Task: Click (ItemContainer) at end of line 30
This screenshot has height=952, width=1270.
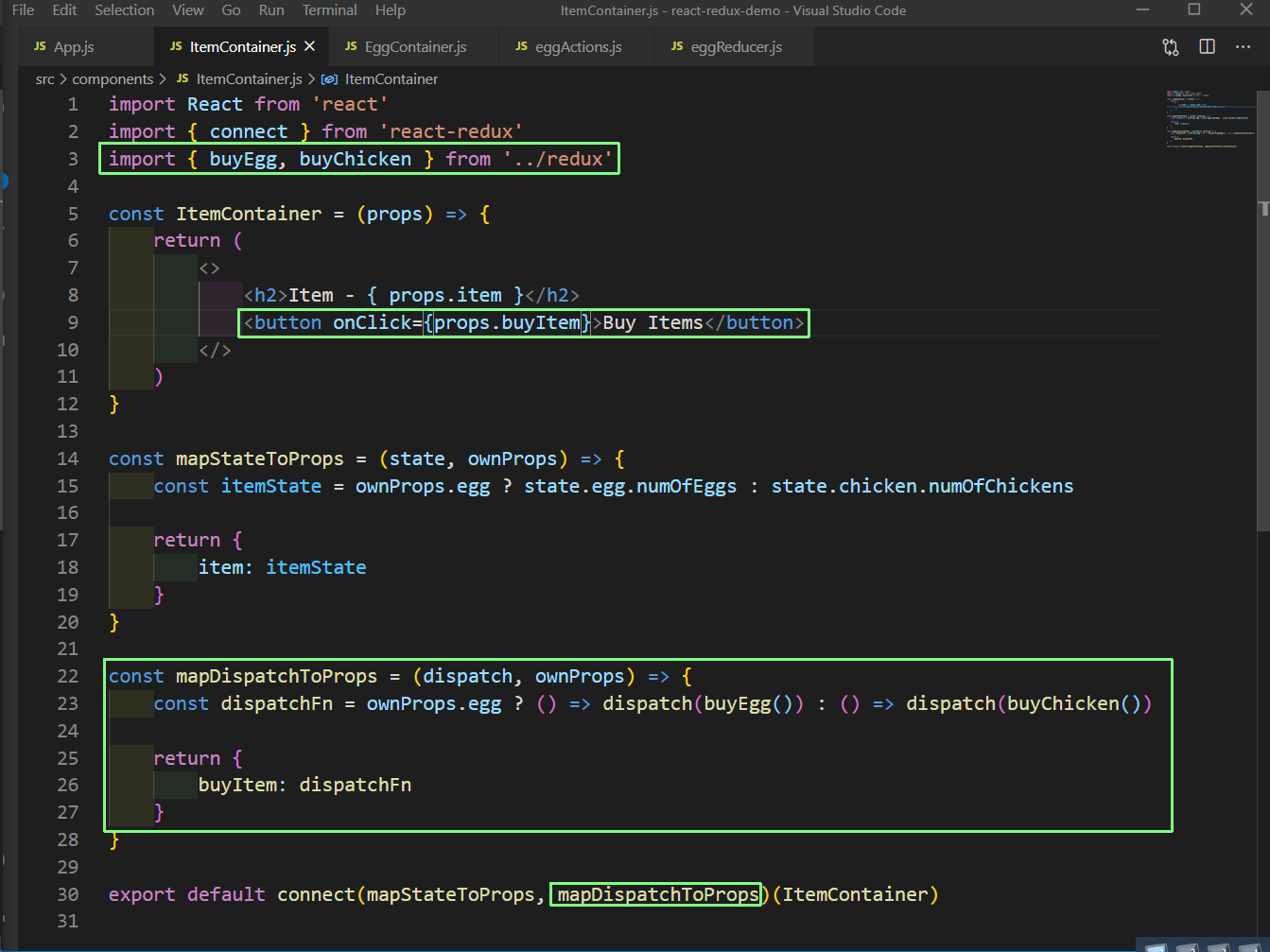Action: click(855, 894)
